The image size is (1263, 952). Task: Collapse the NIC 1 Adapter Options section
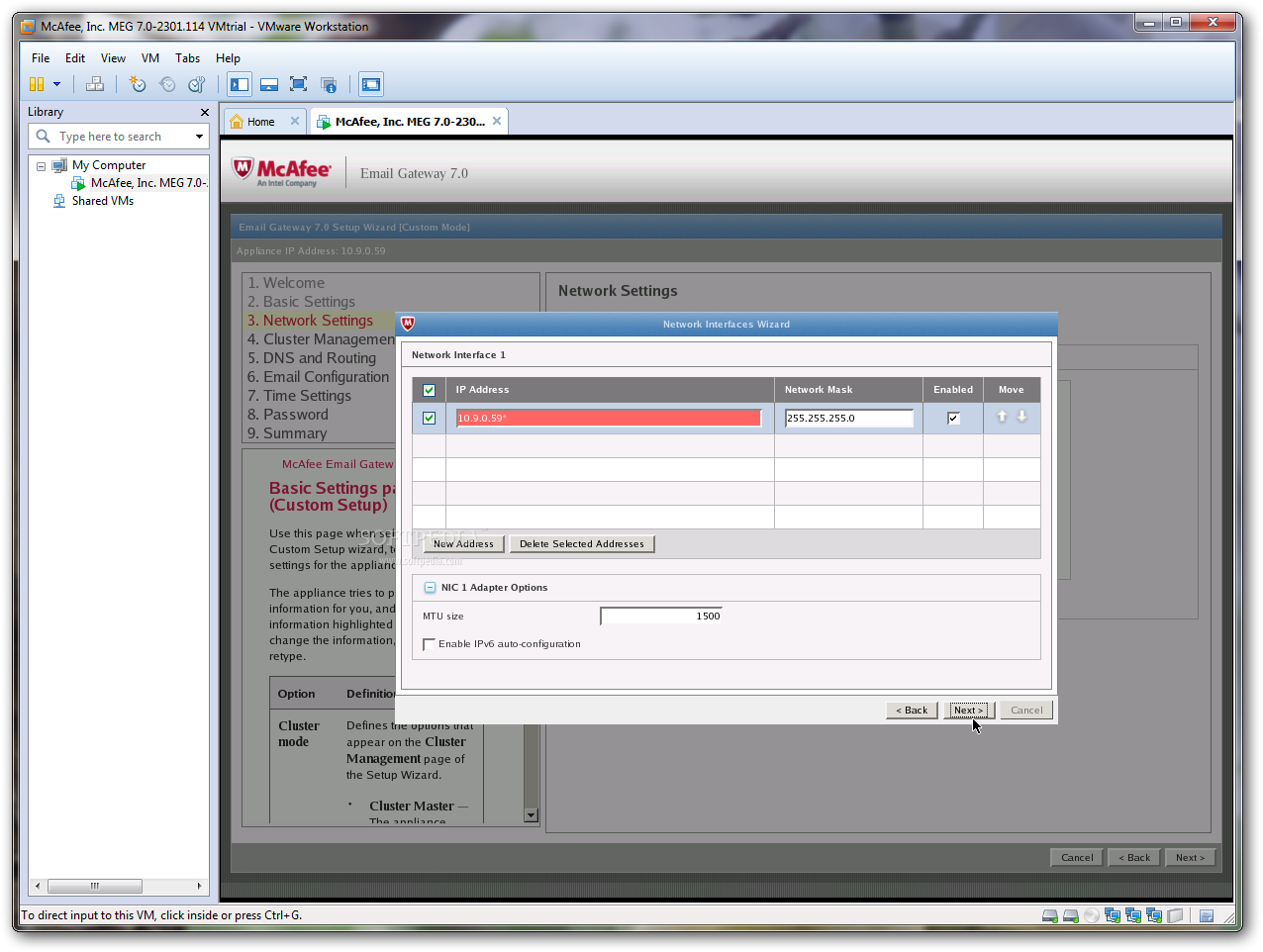430,588
